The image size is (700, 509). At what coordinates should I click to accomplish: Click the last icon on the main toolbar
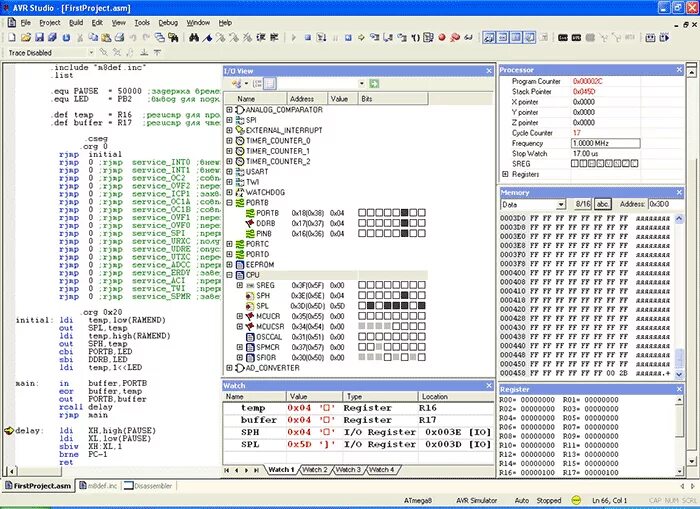coord(664,38)
